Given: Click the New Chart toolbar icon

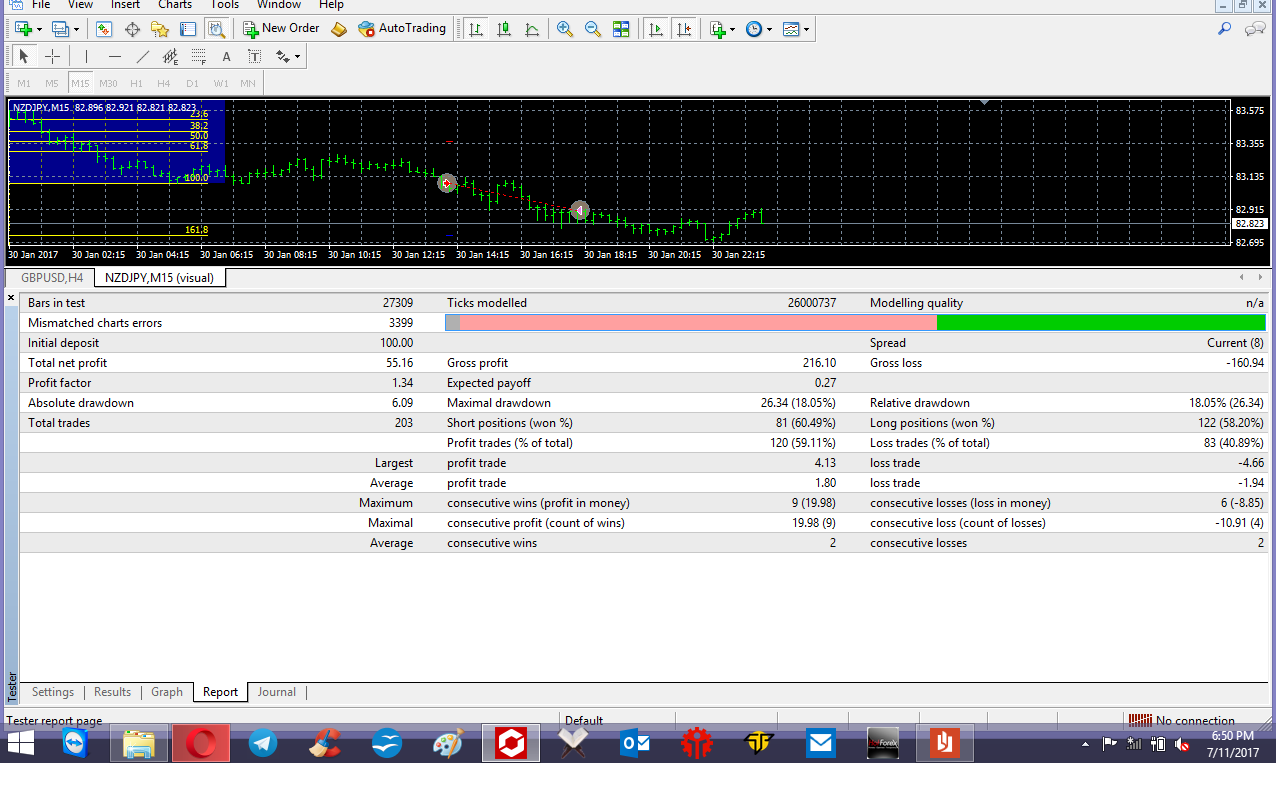Looking at the screenshot, I should 21,29.
